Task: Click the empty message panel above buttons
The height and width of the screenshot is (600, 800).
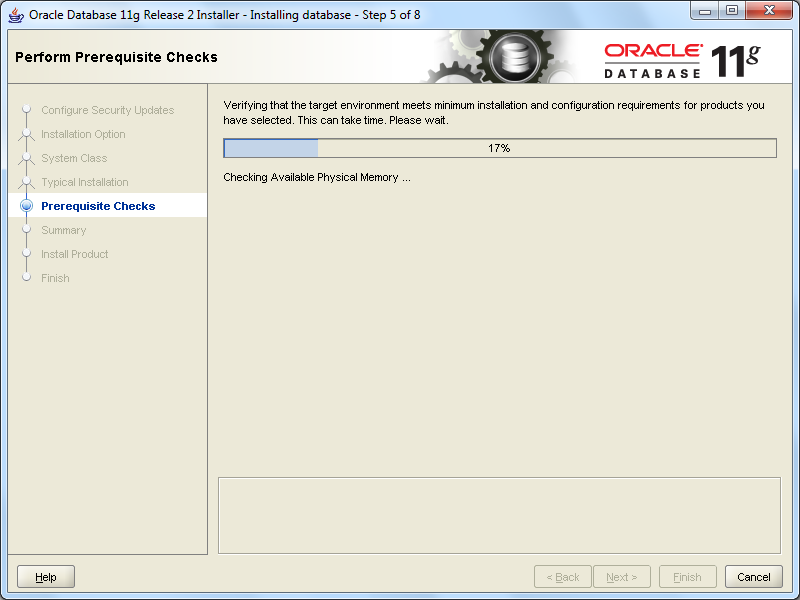Action: coord(499,515)
